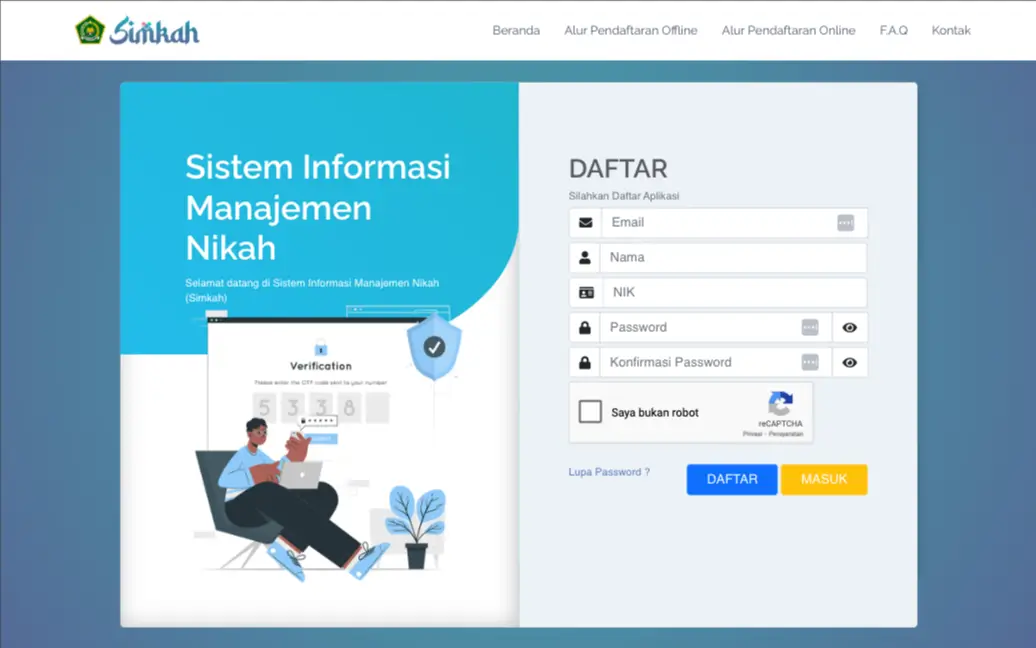Image resolution: width=1036 pixels, height=648 pixels.
Task: Click the autofill dots icon in Password field
Action: point(810,328)
